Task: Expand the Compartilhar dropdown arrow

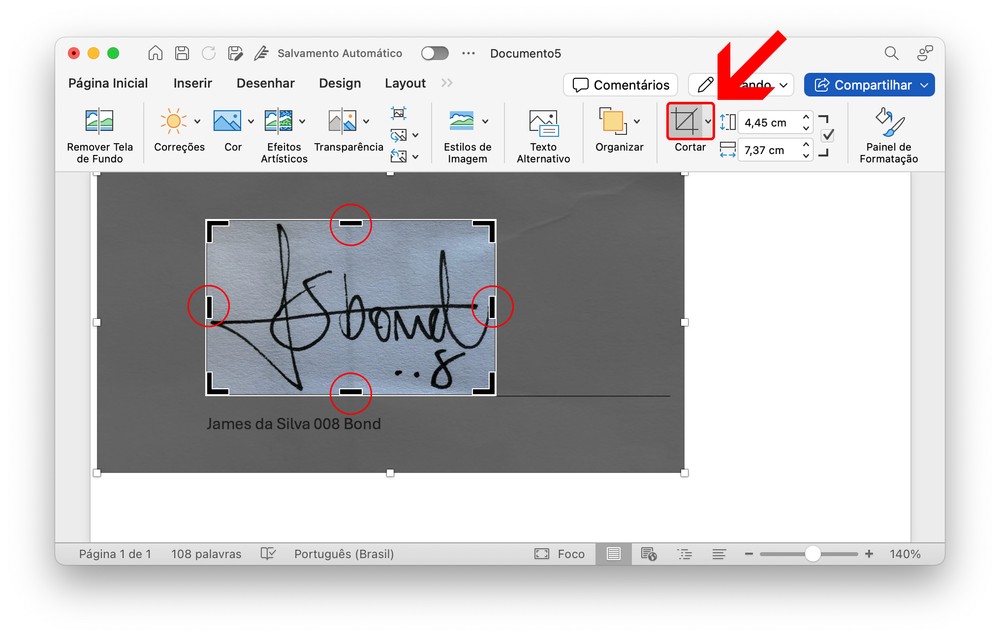Action: [924, 85]
